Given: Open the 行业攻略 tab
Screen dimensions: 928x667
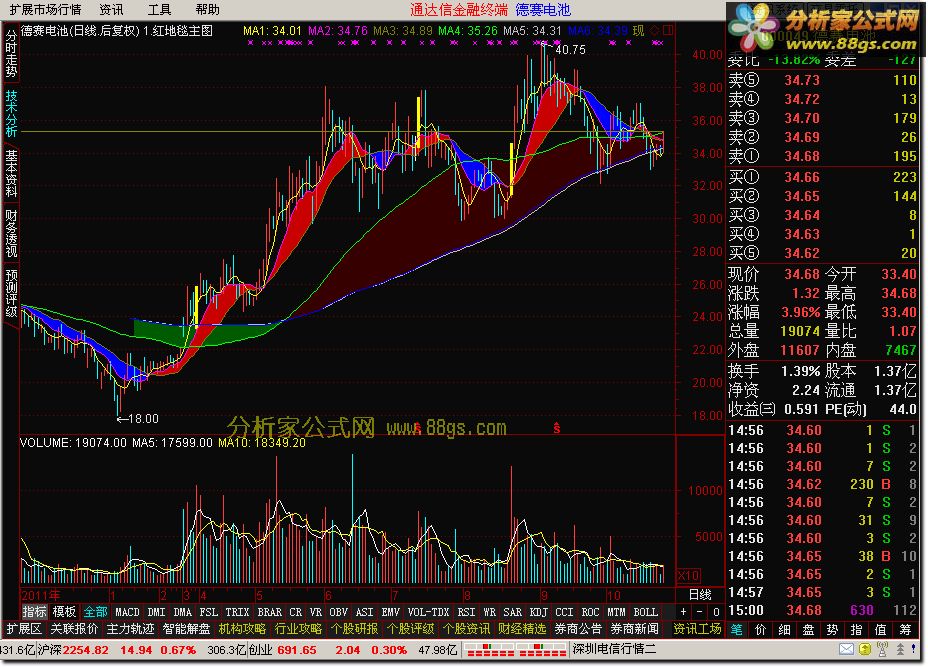Looking at the screenshot, I should [x=298, y=629].
